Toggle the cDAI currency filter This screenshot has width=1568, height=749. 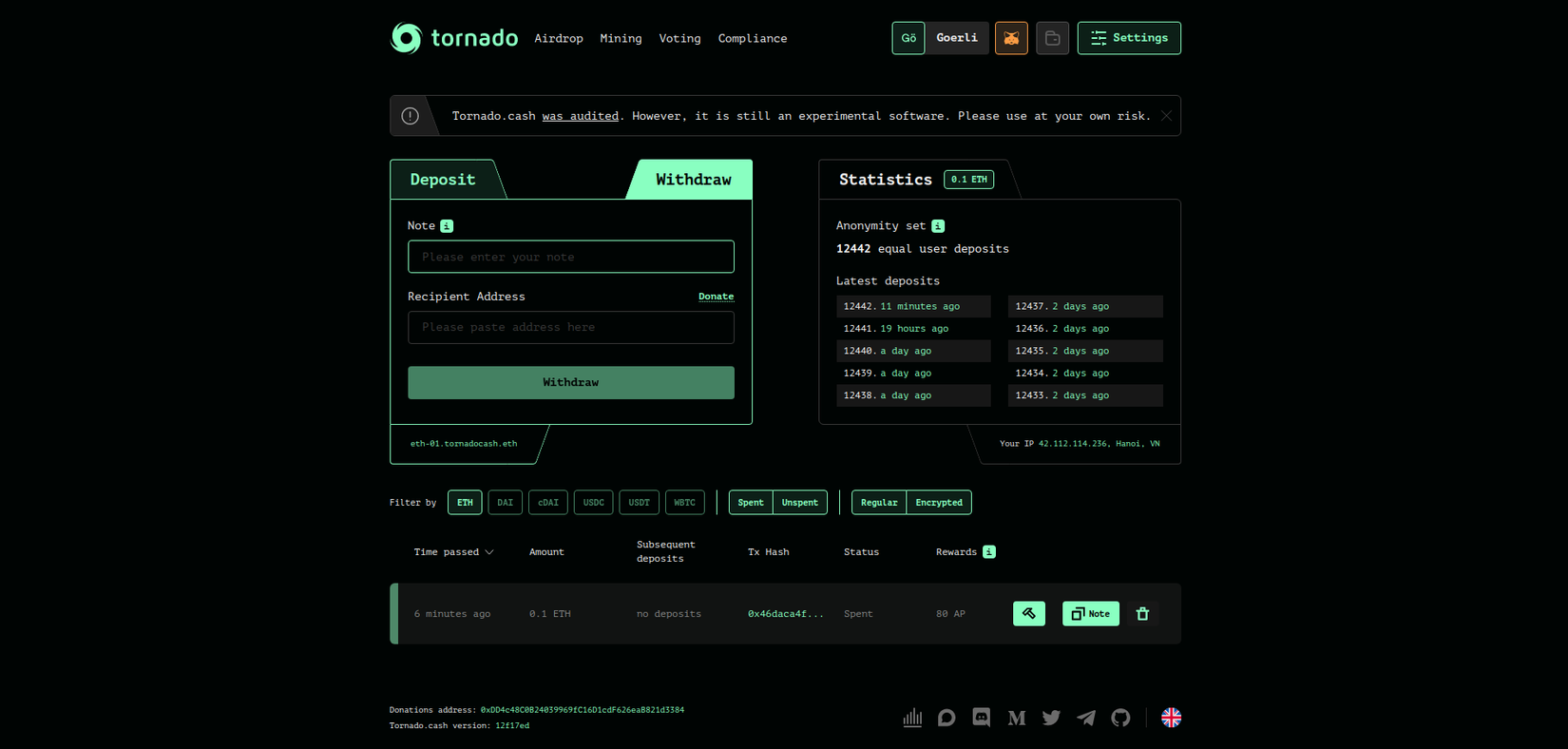click(548, 503)
